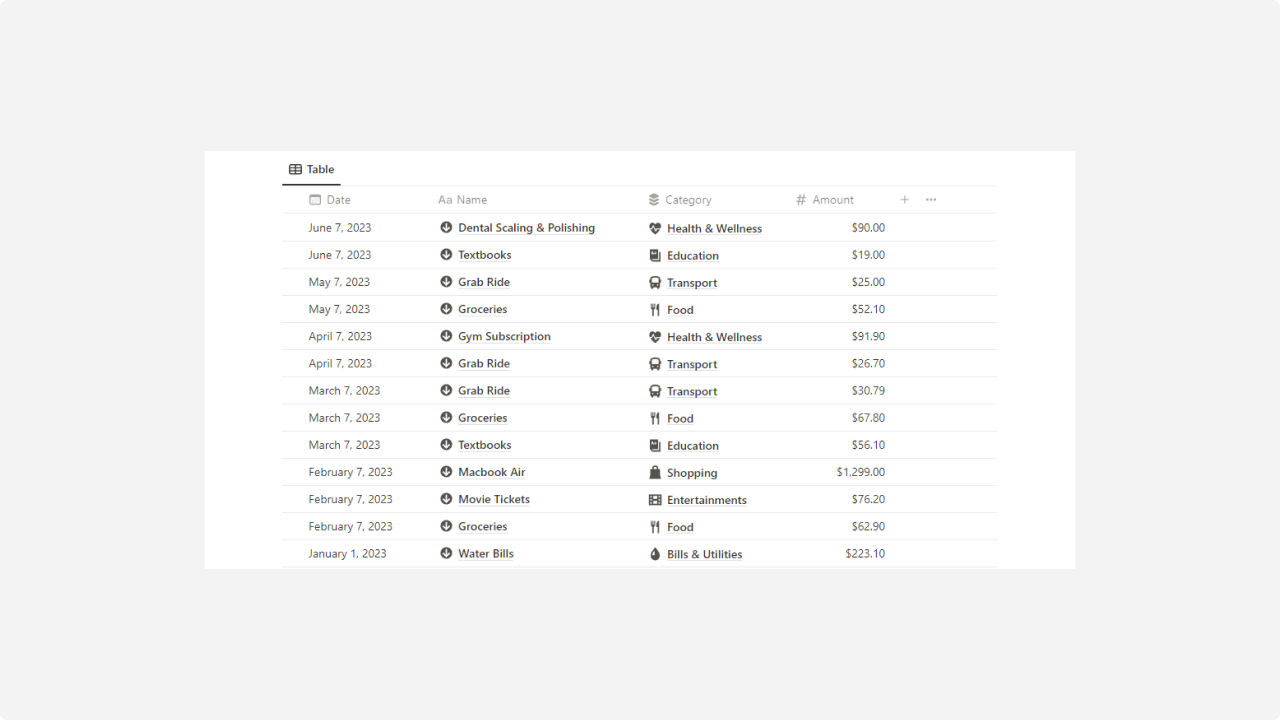Viewport: 1280px width, 720px height.
Task: Select the Gym Subscription row entry
Action: point(504,336)
